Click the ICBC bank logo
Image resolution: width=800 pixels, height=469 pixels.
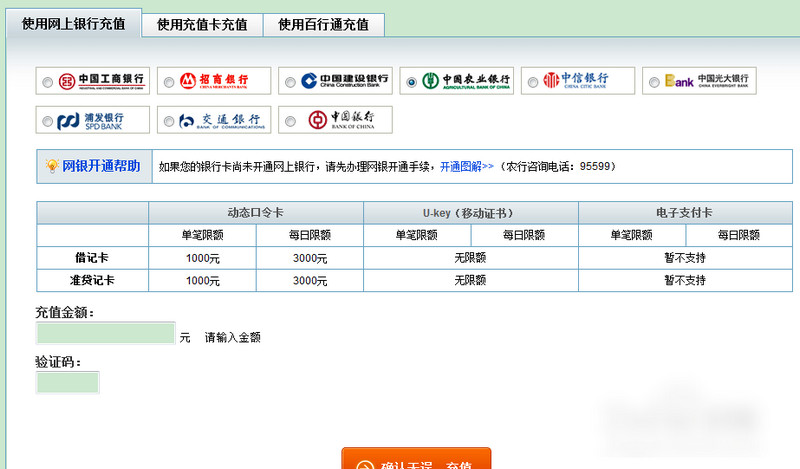[x=101, y=81]
